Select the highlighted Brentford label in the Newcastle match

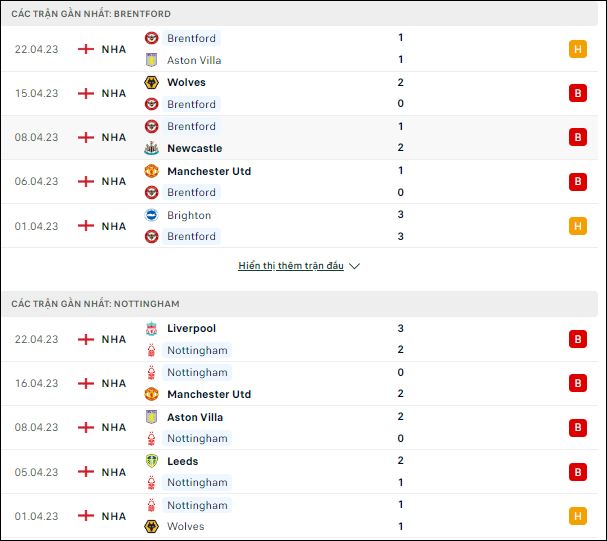[x=191, y=127]
